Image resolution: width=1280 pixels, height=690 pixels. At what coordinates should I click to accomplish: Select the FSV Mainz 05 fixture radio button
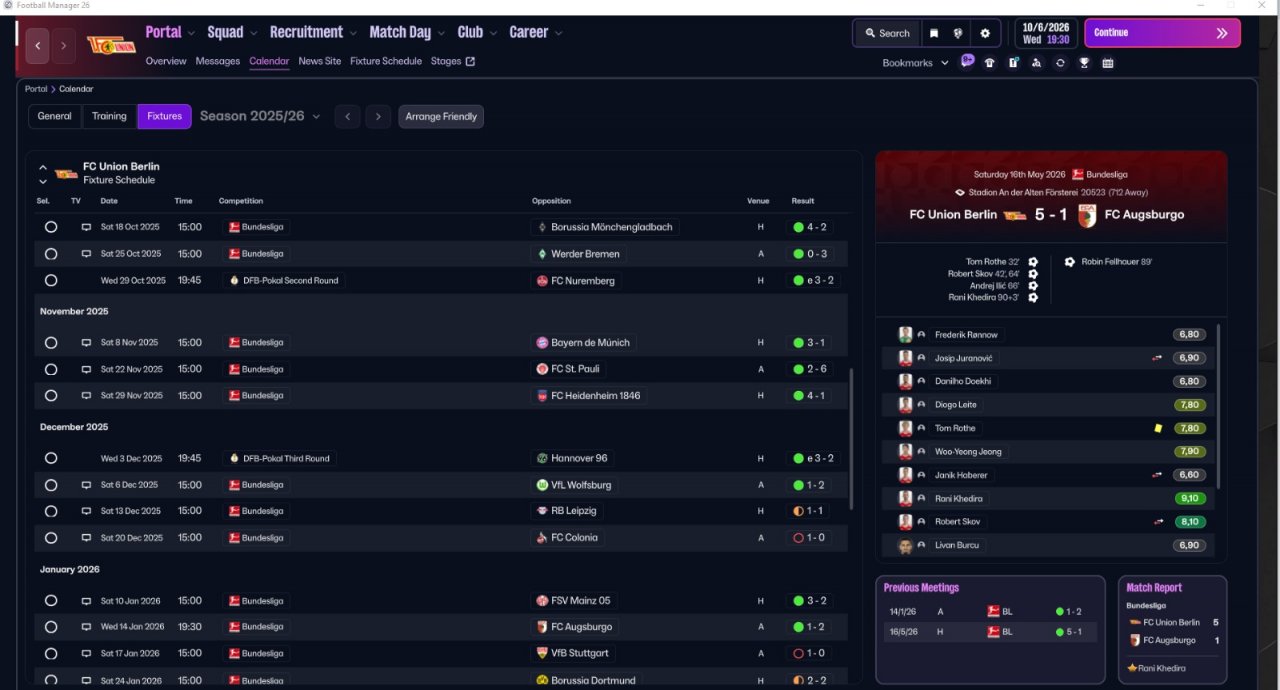pos(51,601)
